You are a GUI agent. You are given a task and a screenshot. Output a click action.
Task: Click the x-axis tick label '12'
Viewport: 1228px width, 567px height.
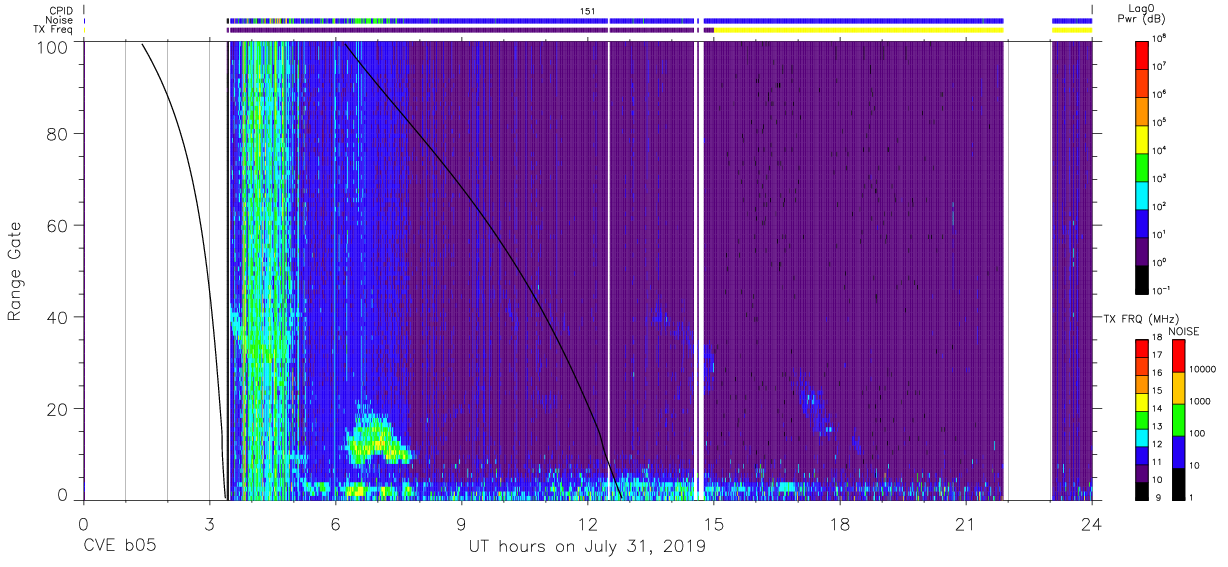587,524
